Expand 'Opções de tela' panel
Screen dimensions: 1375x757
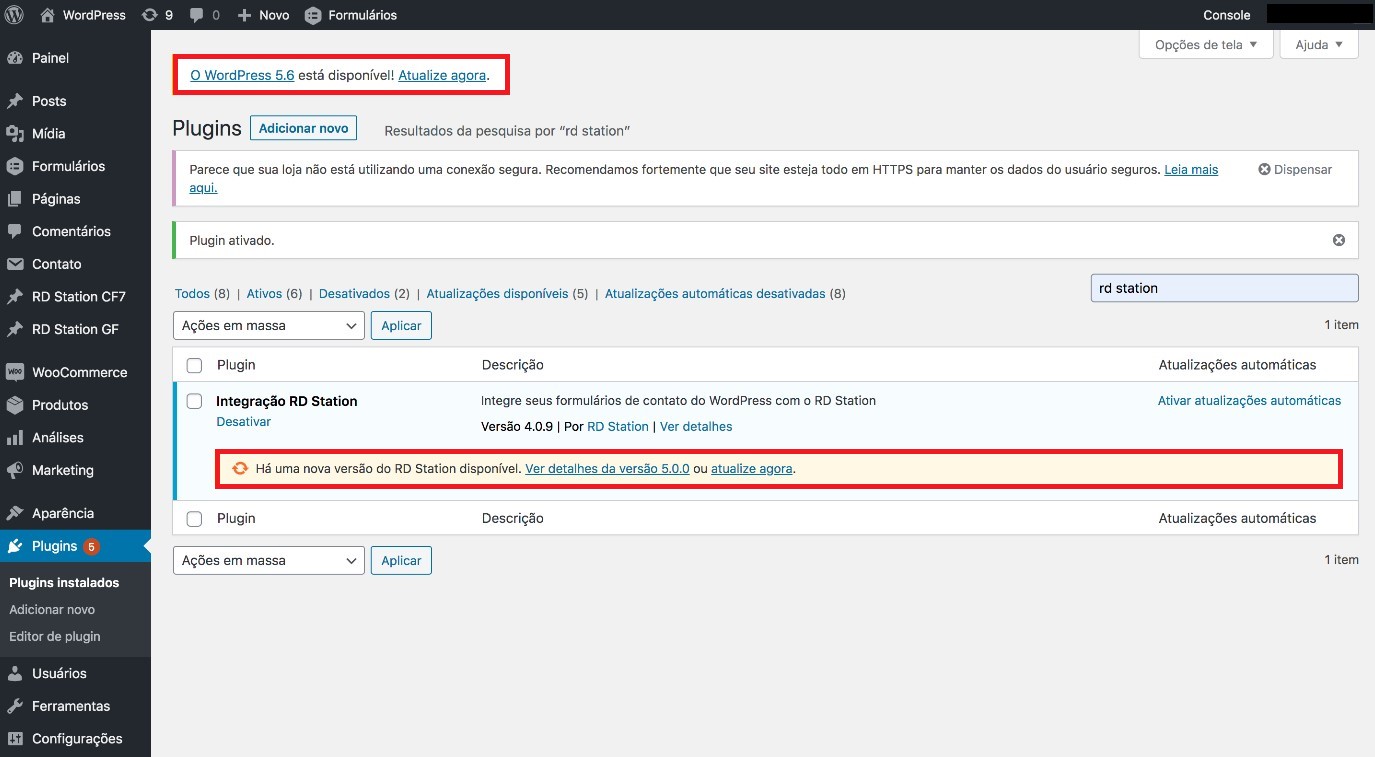click(1206, 44)
